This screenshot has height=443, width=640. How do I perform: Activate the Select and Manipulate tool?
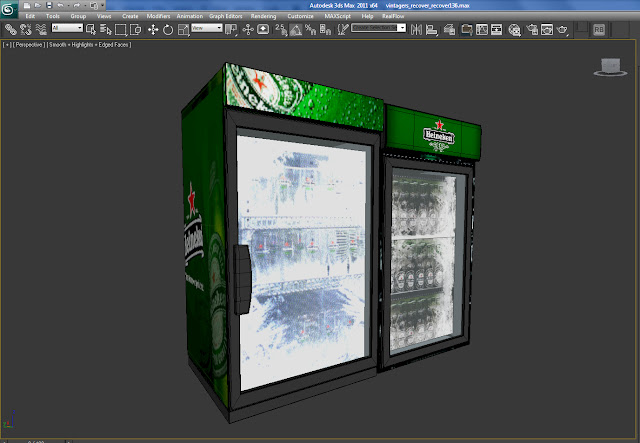pos(248,29)
